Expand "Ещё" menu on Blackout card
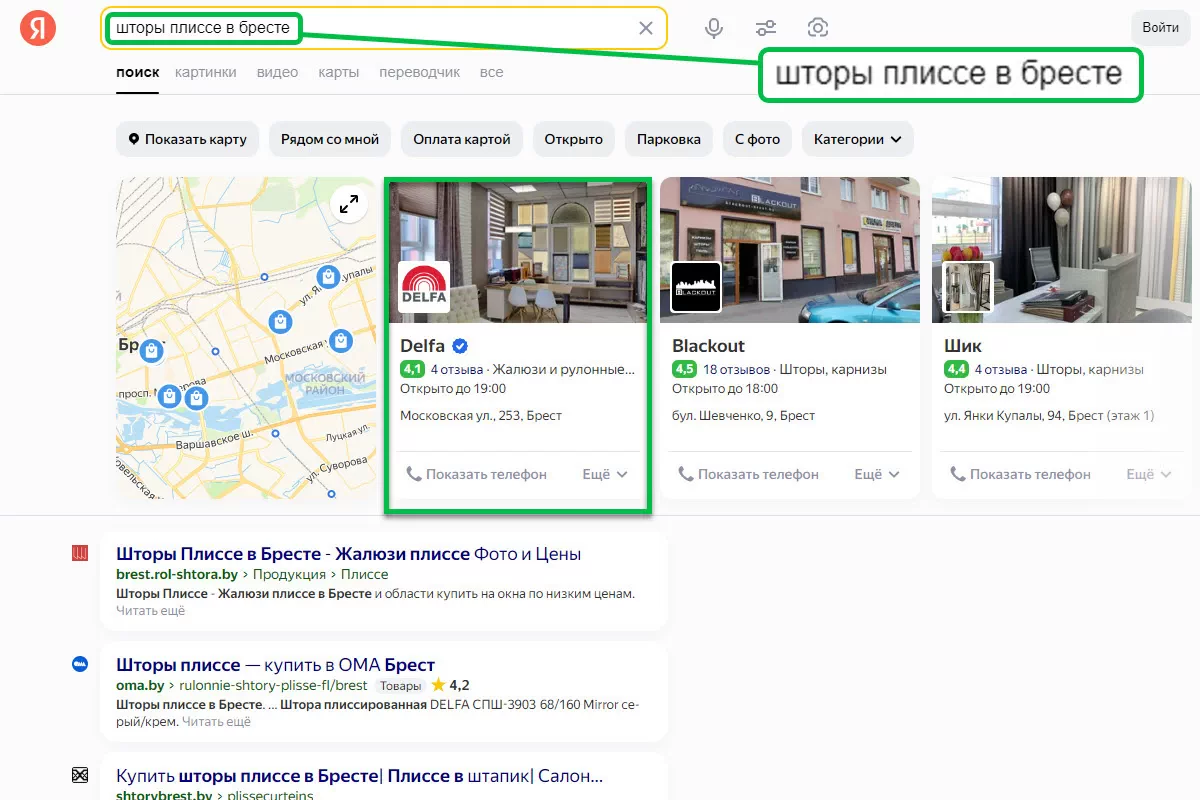The width and height of the screenshot is (1200, 800). pos(877,474)
